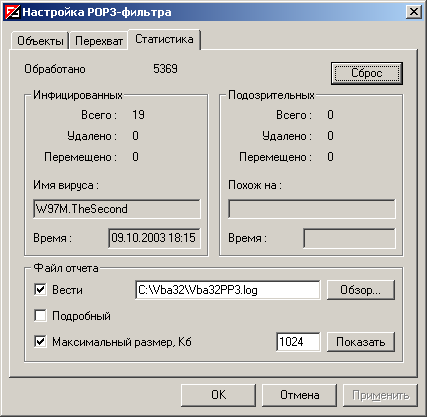Click the Имя вируса label
This screenshot has width=427, height=417.
(x=66, y=185)
